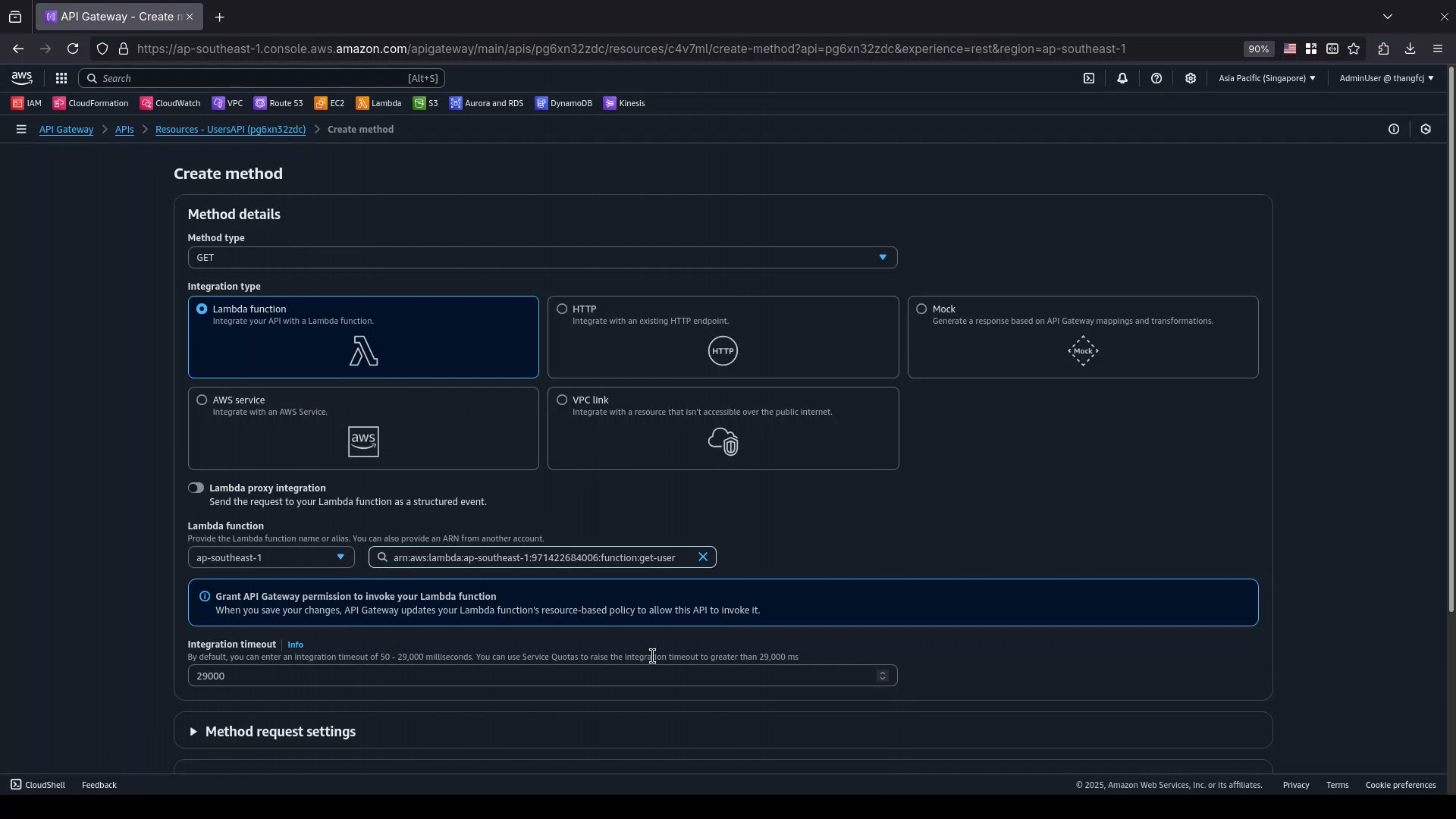
Task: Click the page vertical scrollbar
Action: [1451, 340]
